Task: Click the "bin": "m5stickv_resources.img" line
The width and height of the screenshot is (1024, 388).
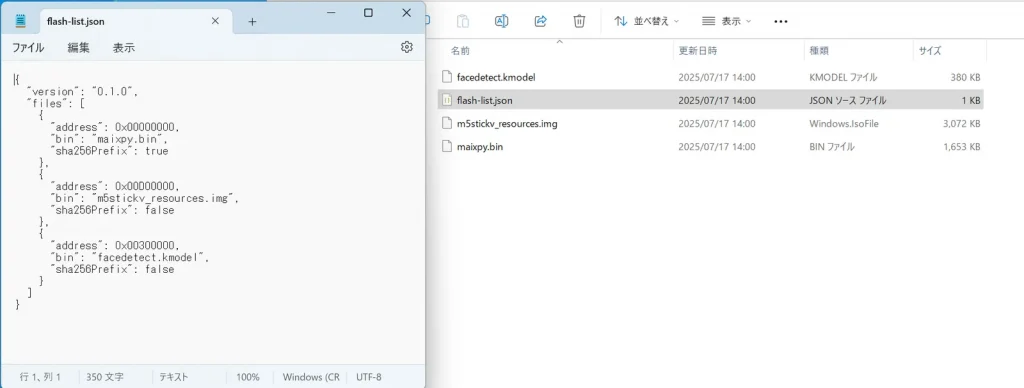Action: pos(144,199)
